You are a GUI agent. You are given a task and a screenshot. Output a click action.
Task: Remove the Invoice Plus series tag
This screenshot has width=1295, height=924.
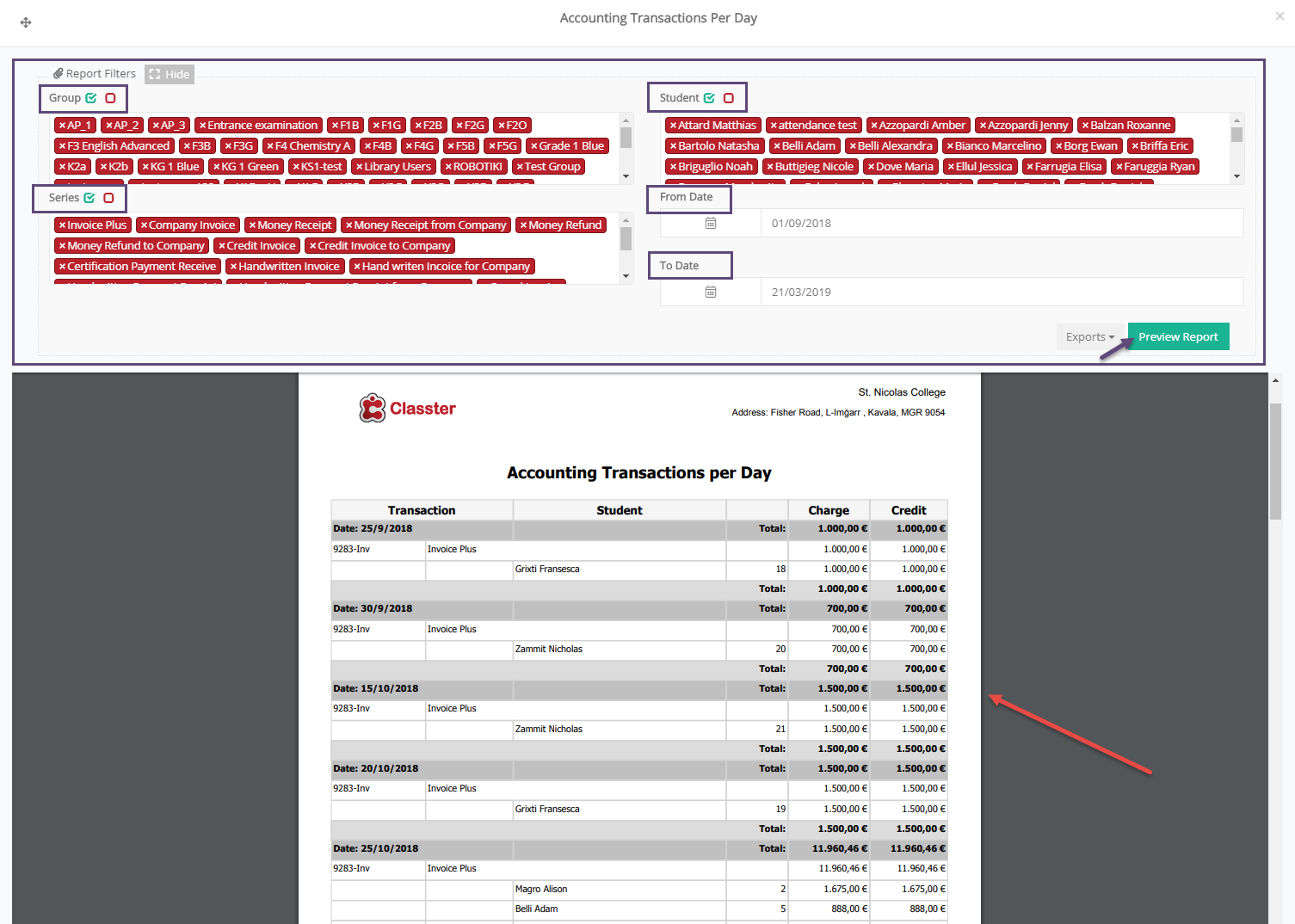click(62, 225)
